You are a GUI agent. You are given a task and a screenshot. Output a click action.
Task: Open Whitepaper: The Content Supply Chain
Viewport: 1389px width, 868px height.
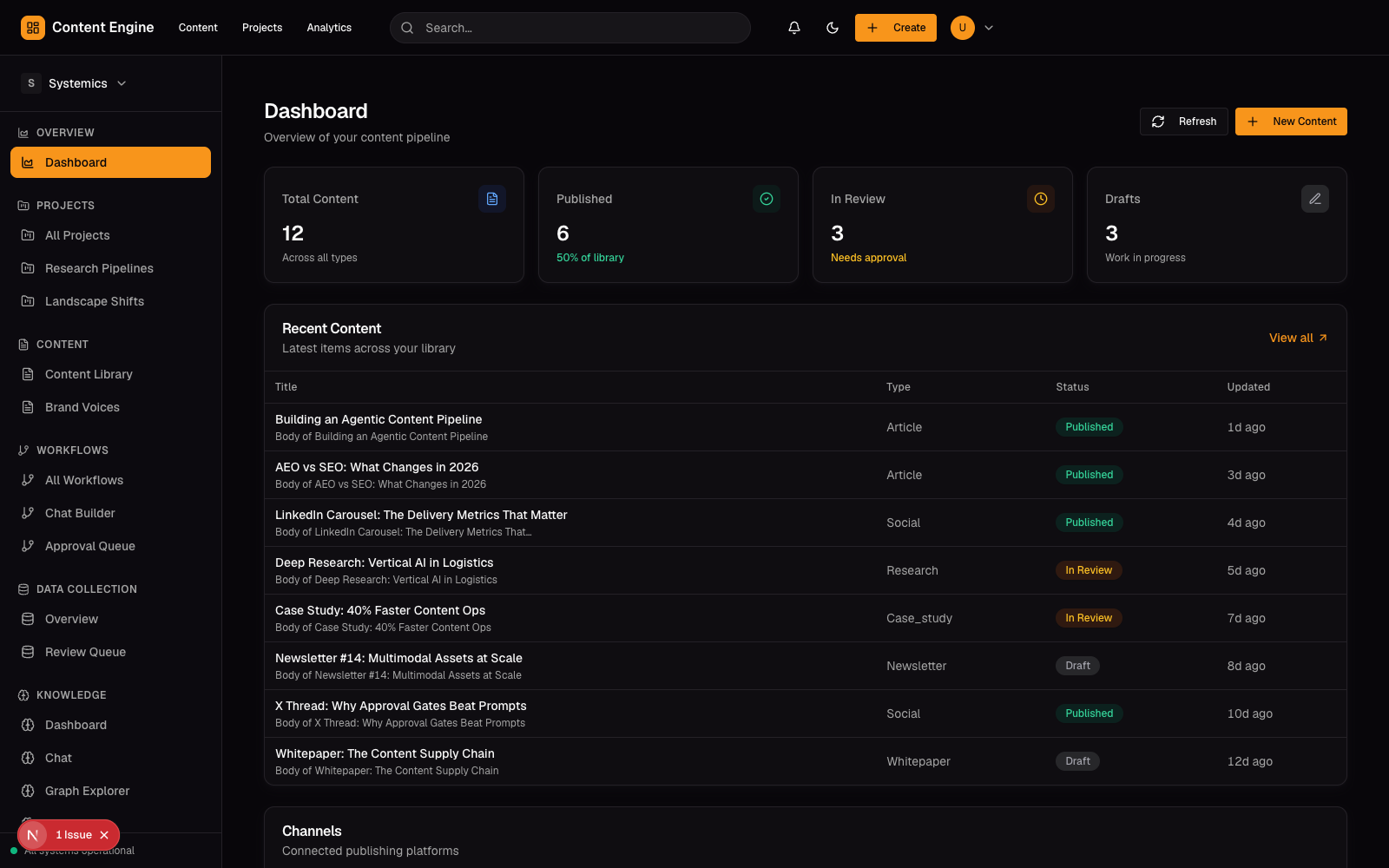(x=385, y=753)
